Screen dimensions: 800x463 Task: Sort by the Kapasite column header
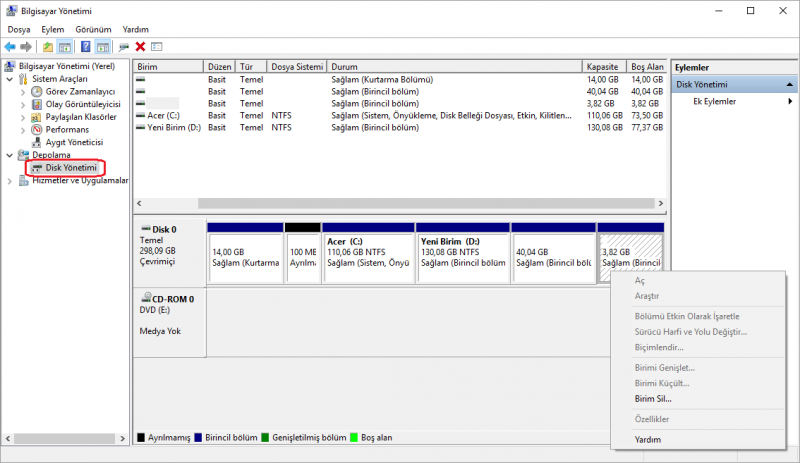click(604, 67)
